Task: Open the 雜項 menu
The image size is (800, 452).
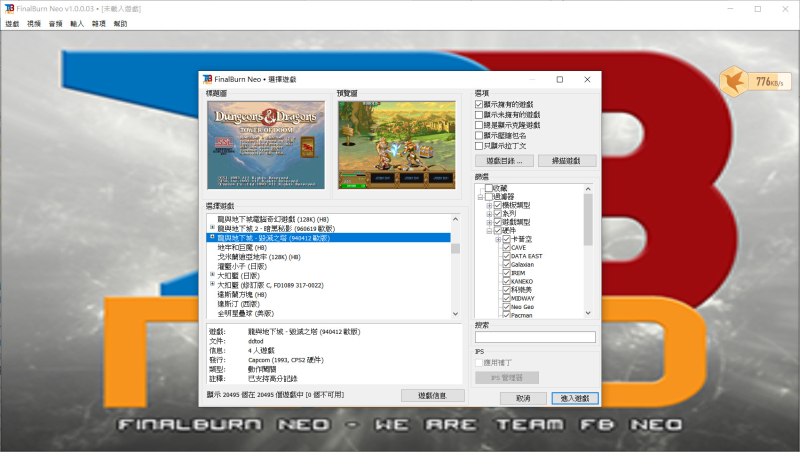Action: click(99, 23)
